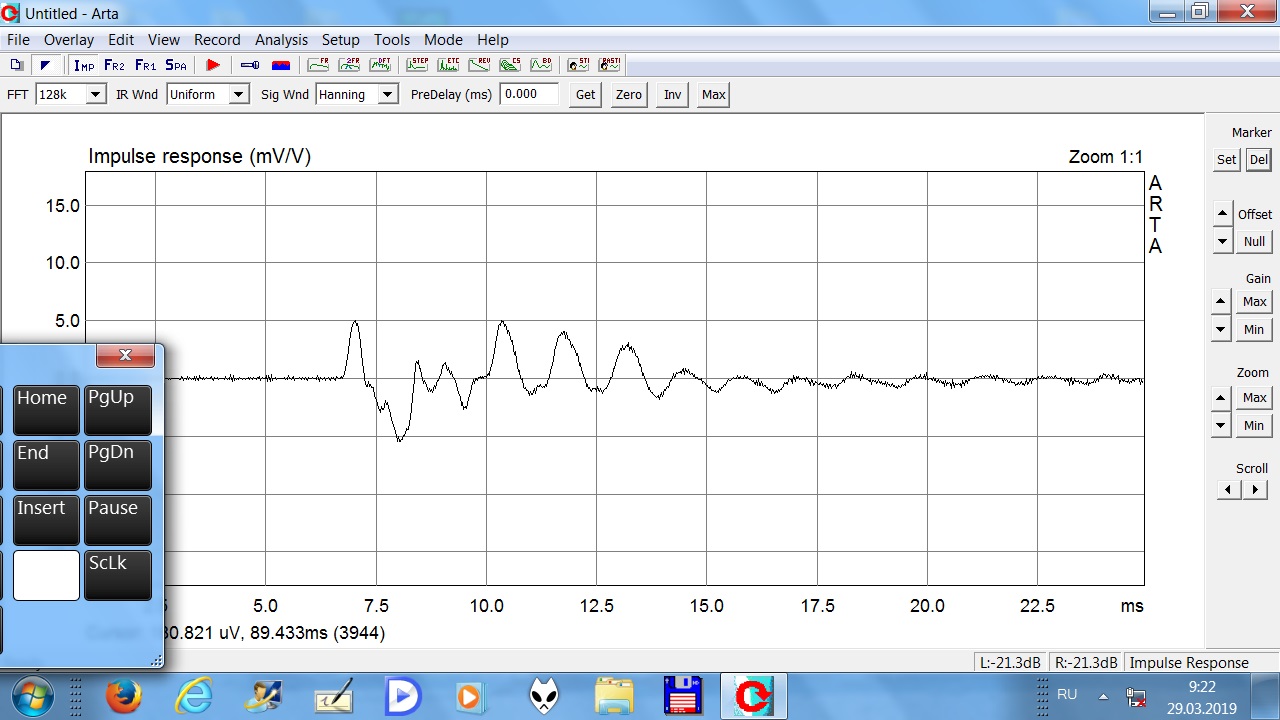
Task: Open the REV reverberation analysis icon
Action: point(479,65)
